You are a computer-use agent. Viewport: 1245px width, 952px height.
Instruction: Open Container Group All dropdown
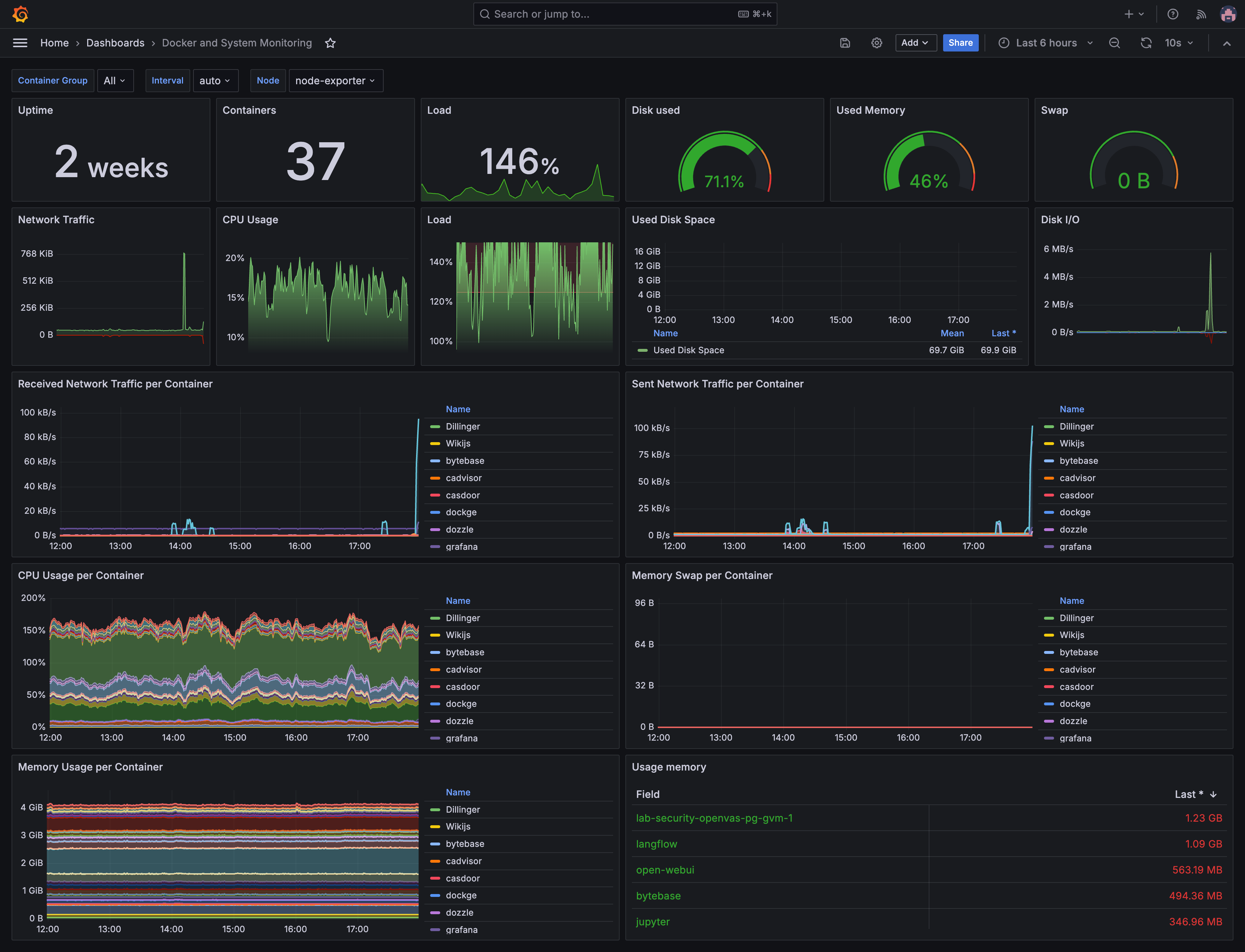point(116,80)
